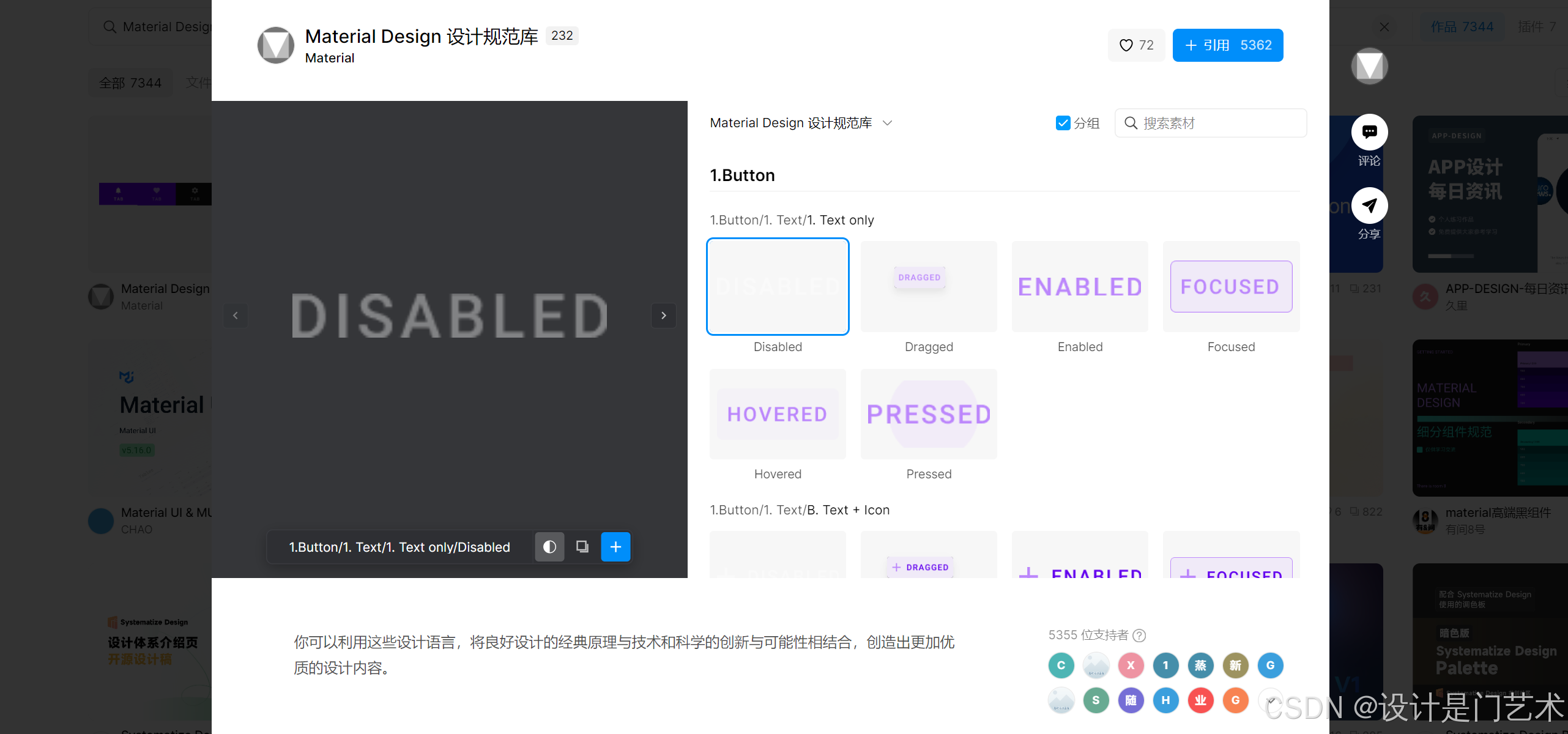Click the blue 1 supporter avatar
This screenshot has height=734, width=1568.
pyautogui.click(x=1166, y=665)
